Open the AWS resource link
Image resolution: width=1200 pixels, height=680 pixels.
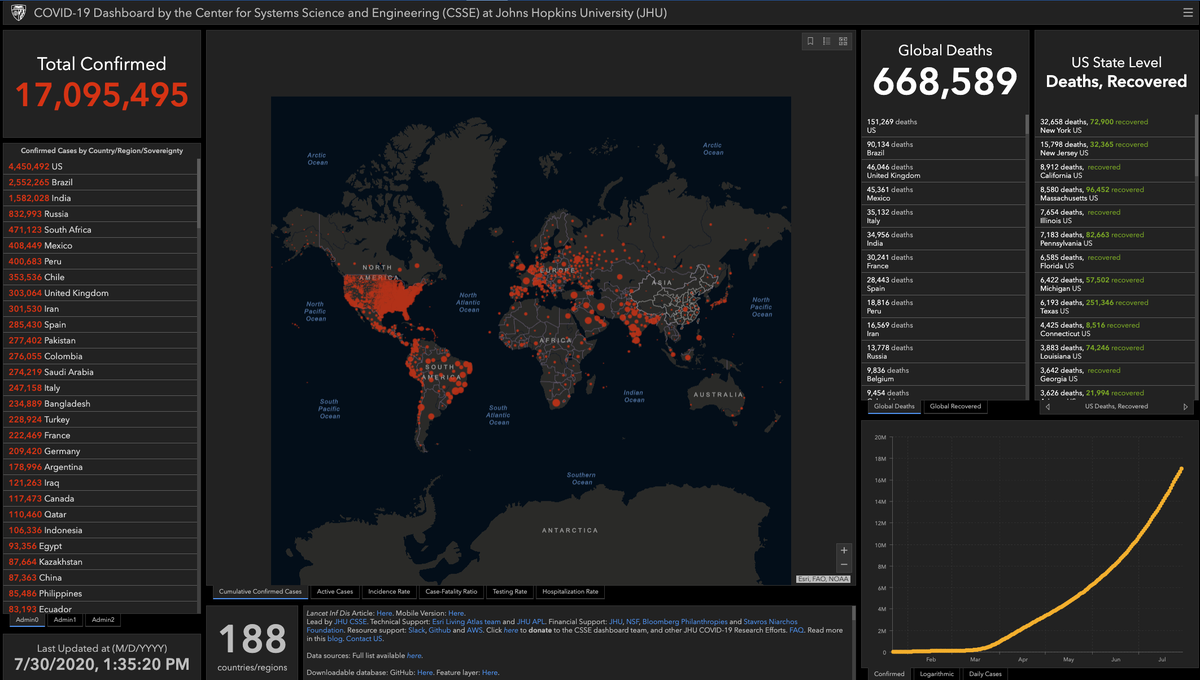474,631
